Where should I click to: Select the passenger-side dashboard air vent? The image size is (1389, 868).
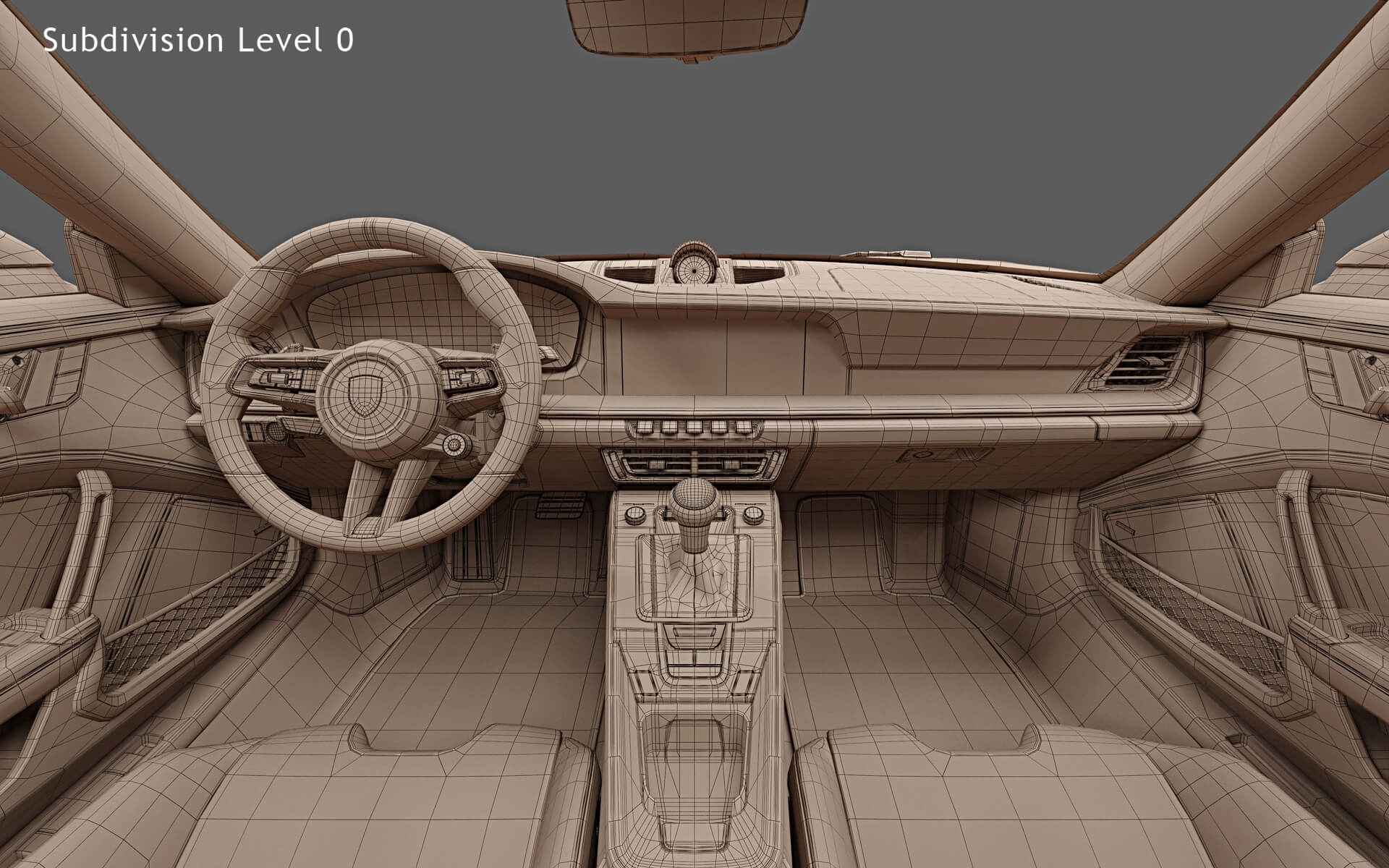pos(1143,362)
